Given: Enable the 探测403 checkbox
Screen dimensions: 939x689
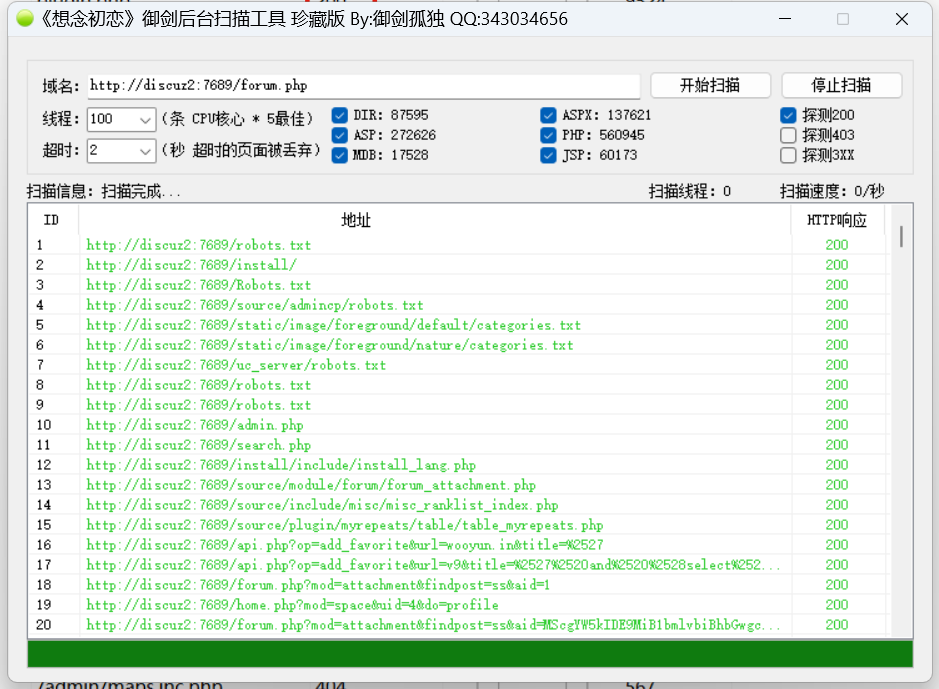Looking at the screenshot, I should pyautogui.click(x=788, y=135).
